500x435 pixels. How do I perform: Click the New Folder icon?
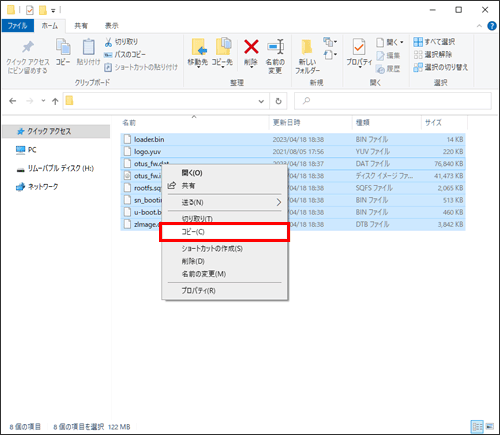pos(307,47)
